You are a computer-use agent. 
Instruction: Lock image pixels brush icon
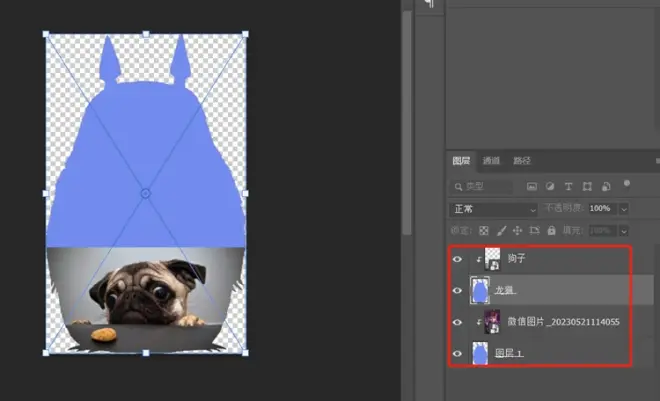501,231
